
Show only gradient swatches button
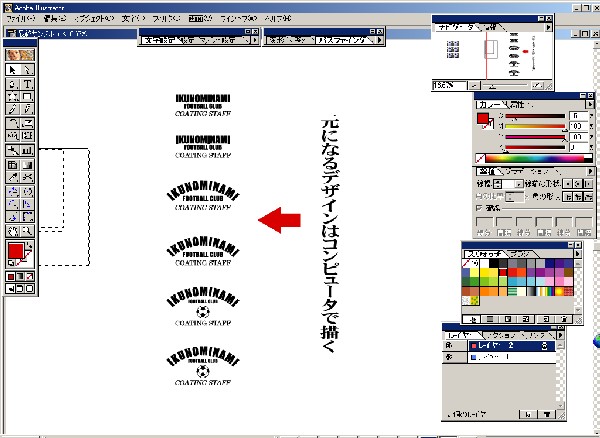[x=508, y=319]
